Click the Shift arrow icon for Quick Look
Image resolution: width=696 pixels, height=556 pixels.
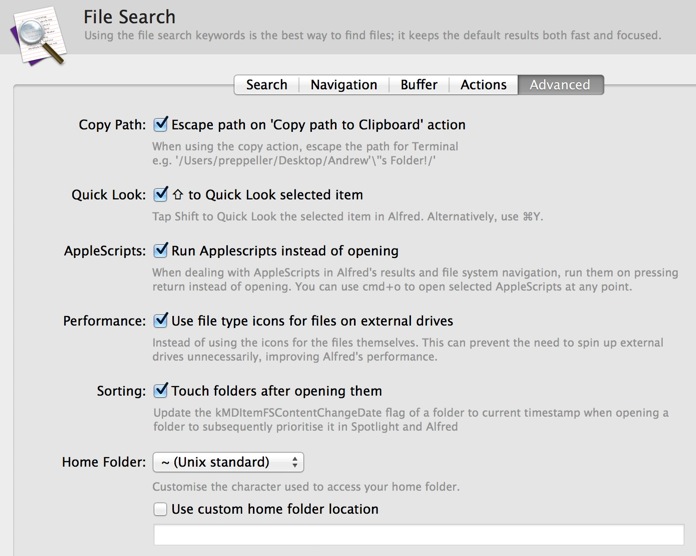coord(178,194)
